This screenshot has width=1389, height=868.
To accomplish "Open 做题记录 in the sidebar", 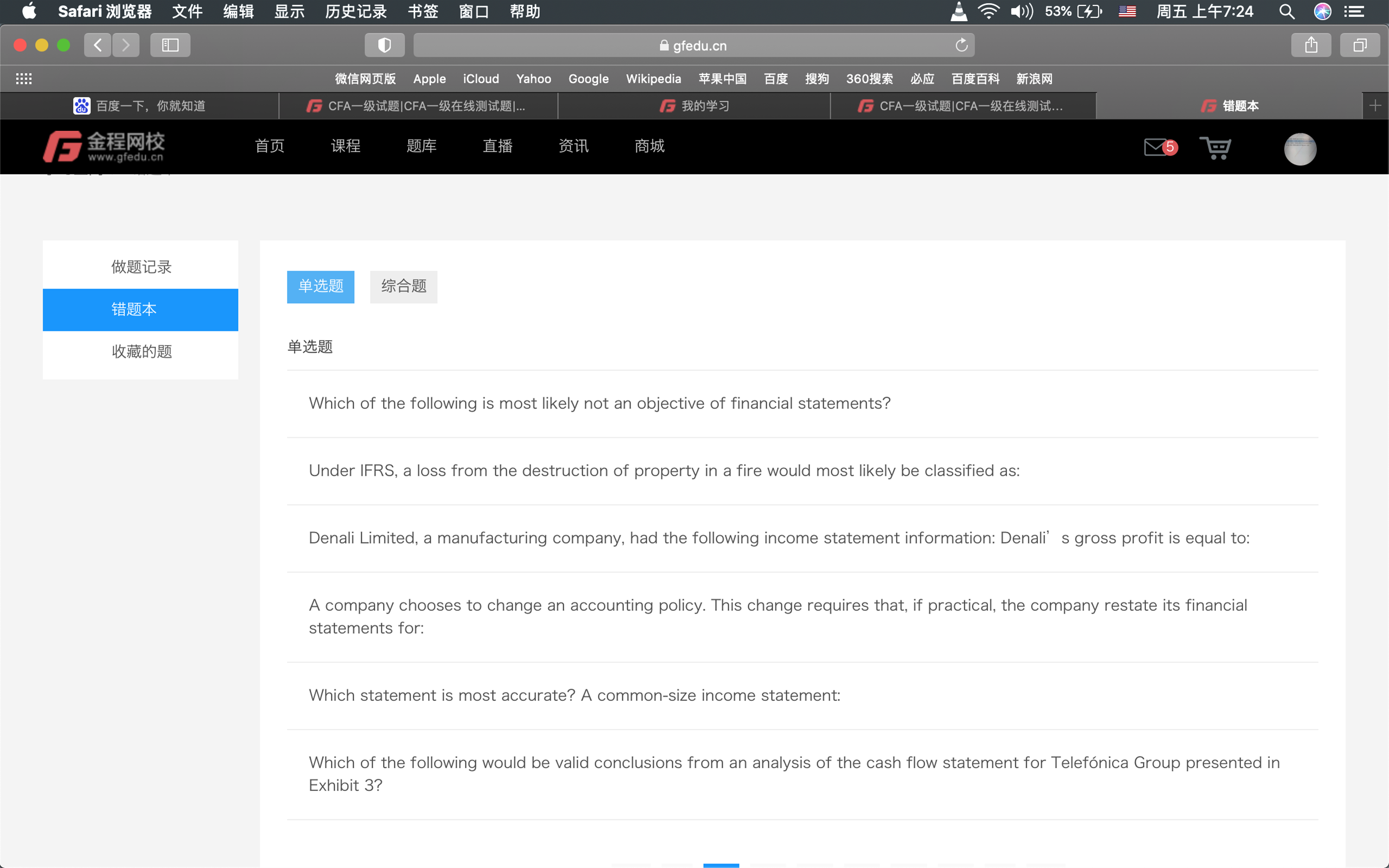I will (141, 267).
